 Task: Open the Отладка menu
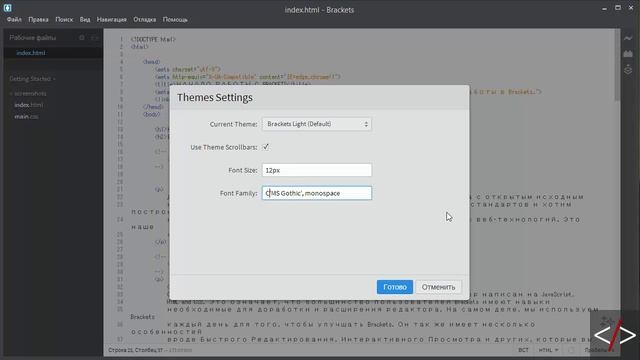coord(144,19)
